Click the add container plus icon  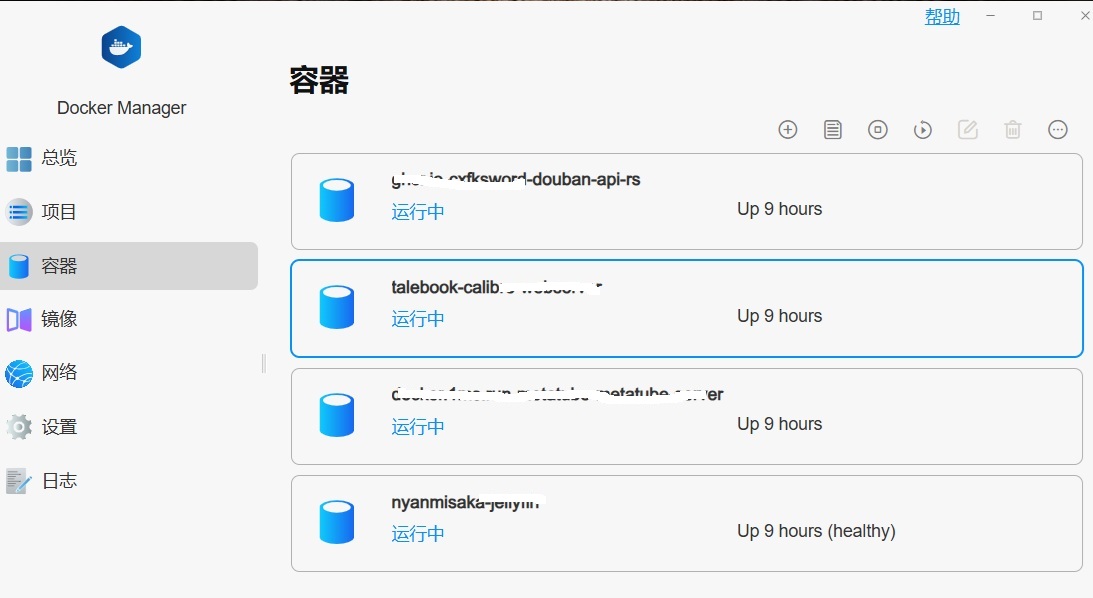pos(788,130)
